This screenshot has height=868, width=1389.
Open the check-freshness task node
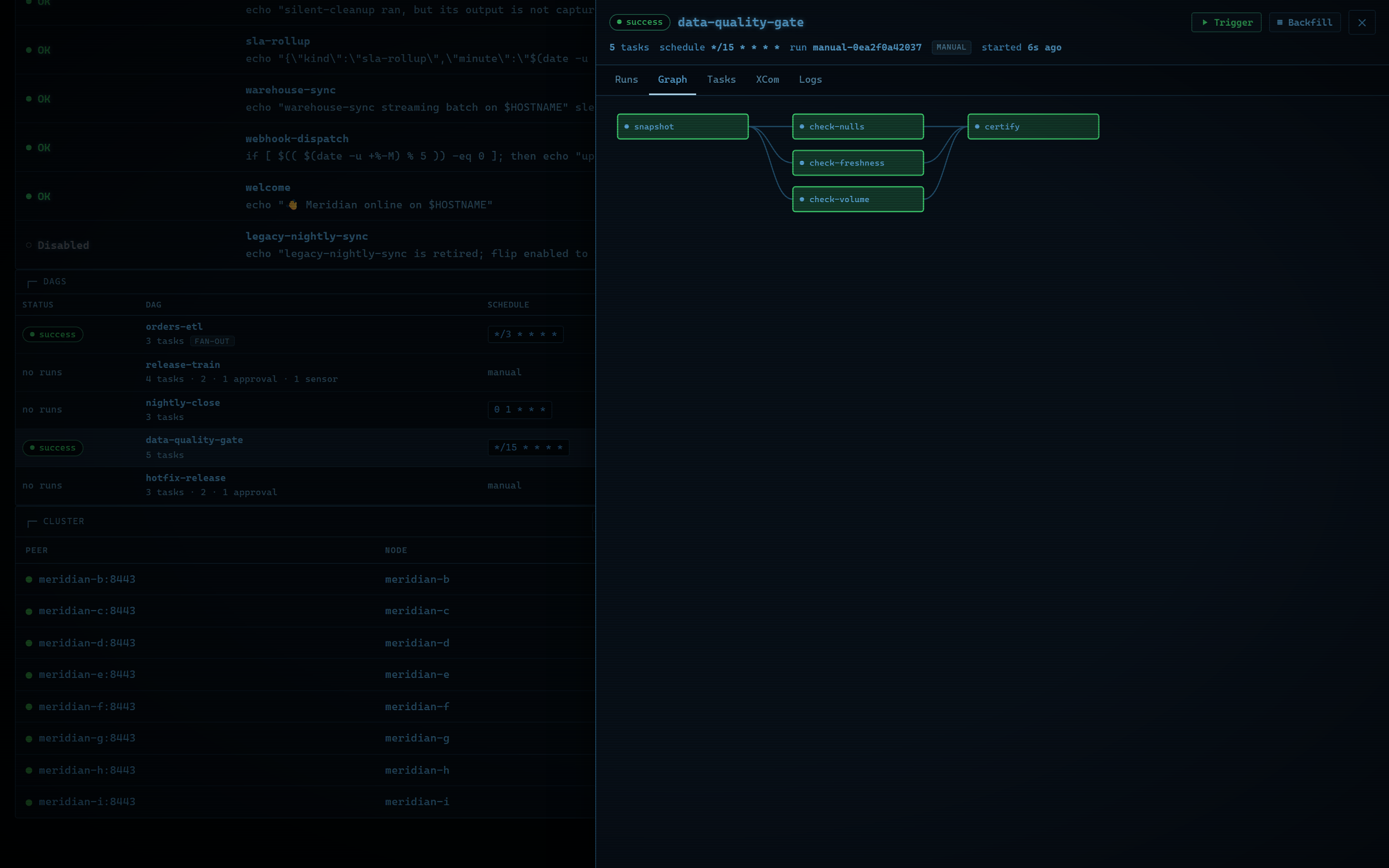(857, 163)
